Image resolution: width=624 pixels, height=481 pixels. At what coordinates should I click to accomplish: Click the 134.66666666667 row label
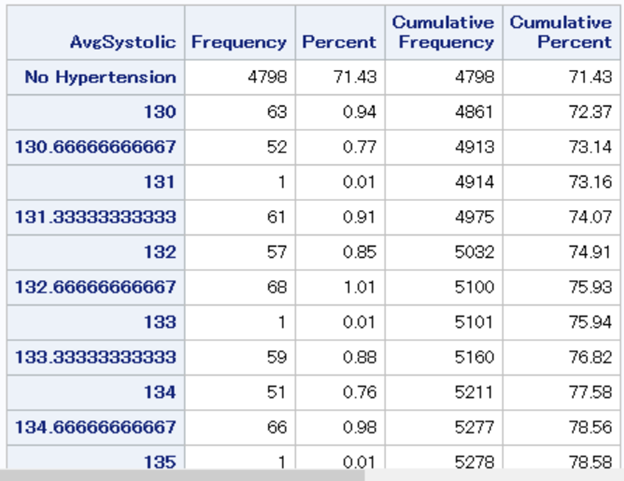pos(96,427)
